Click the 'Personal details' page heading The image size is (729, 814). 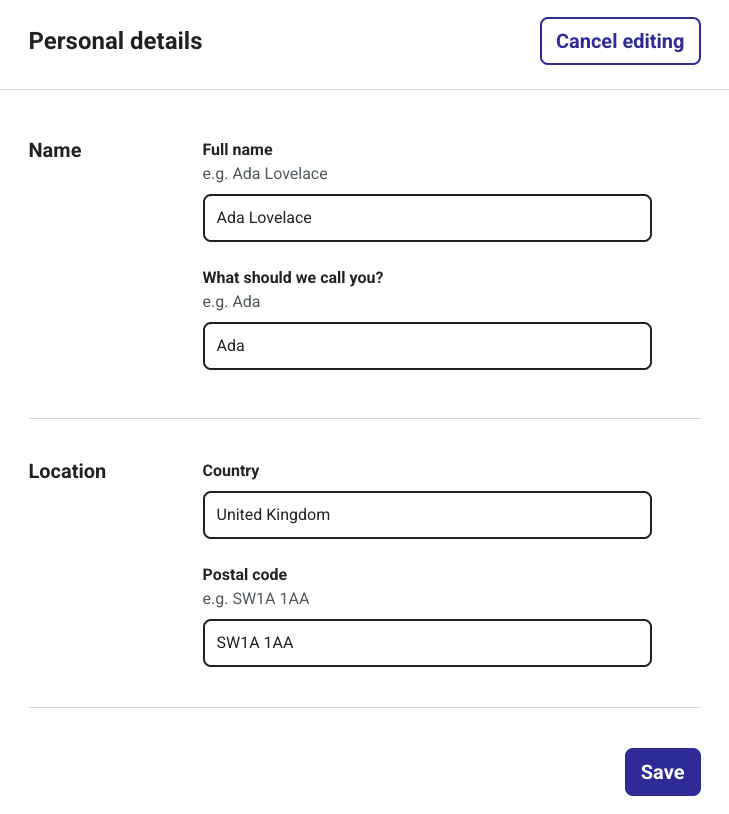click(x=116, y=41)
